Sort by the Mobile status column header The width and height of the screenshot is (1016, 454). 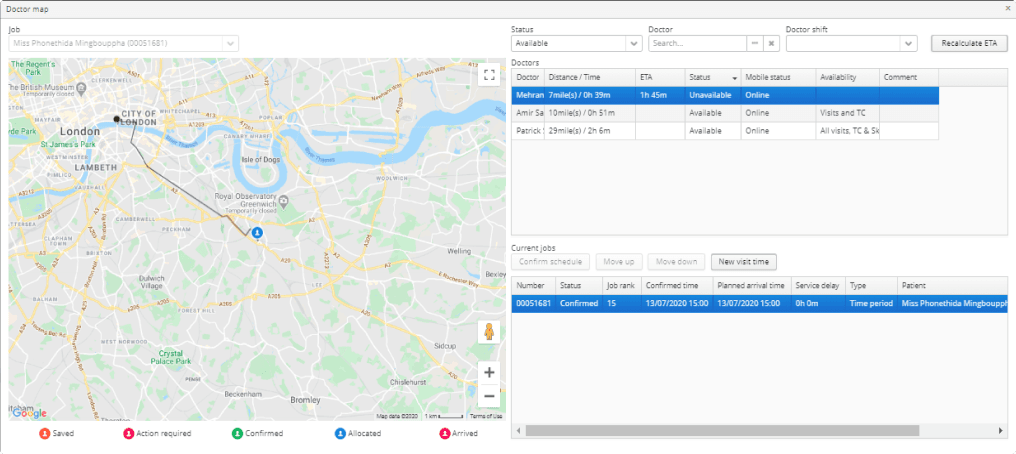778,77
